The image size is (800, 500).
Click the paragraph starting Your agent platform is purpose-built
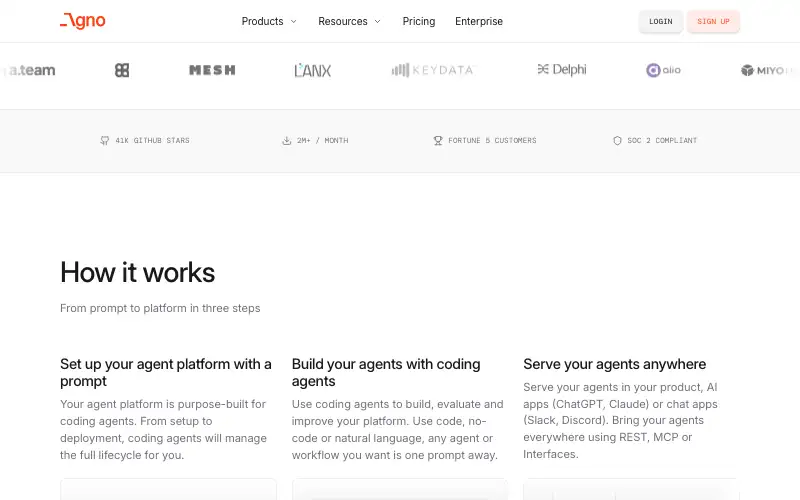pyautogui.click(x=163, y=430)
